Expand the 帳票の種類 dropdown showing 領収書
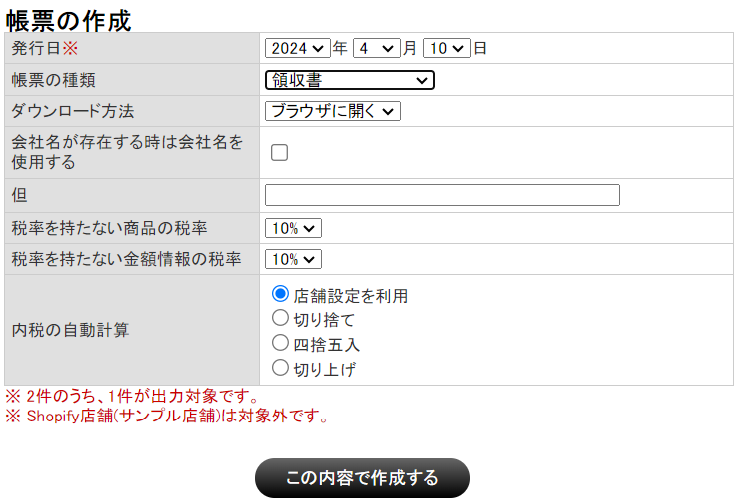The height and width of the screenshot is (504, 742). (349, 80)
